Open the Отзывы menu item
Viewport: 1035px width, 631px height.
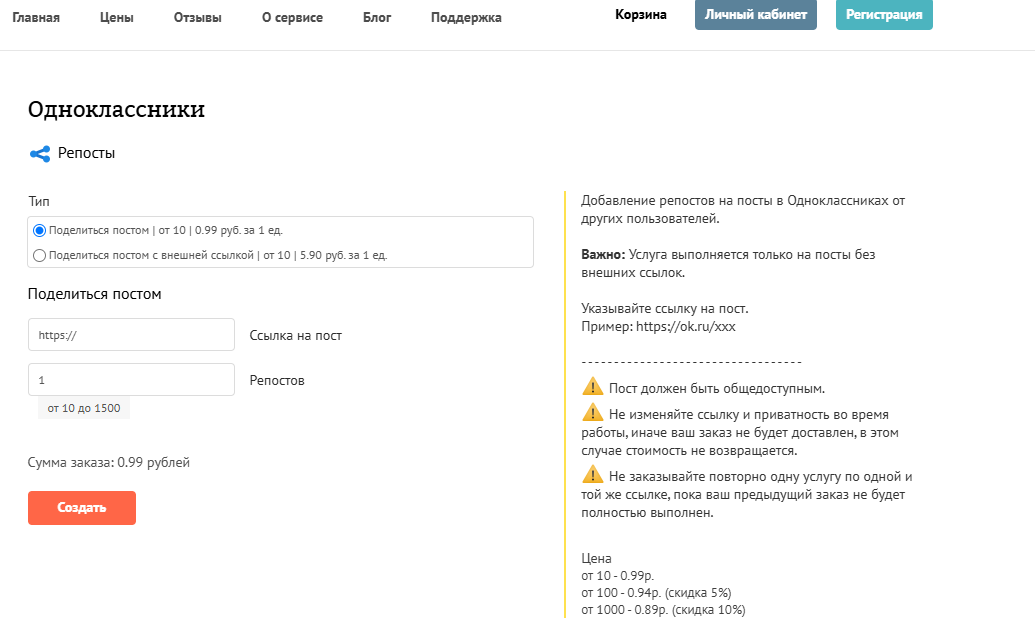point(197,18)
